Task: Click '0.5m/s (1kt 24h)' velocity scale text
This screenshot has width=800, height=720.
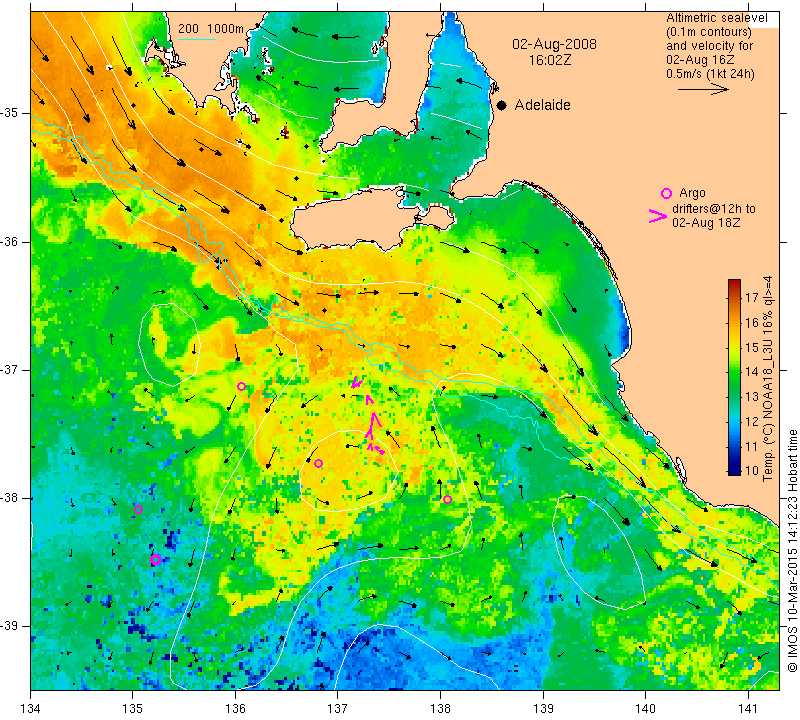Action: click(x=710, y=73)
